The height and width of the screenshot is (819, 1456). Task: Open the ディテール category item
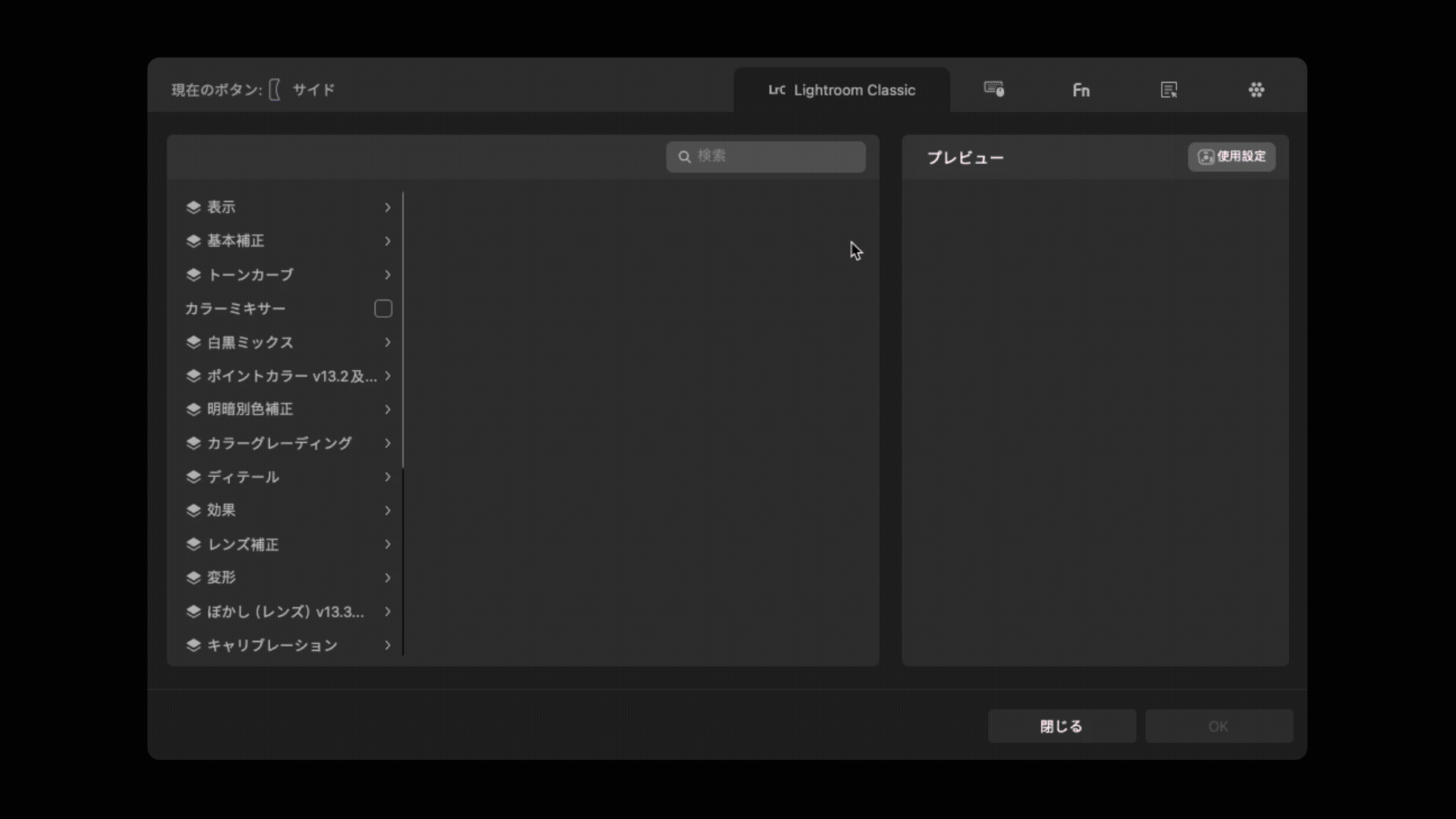[243, 477]
